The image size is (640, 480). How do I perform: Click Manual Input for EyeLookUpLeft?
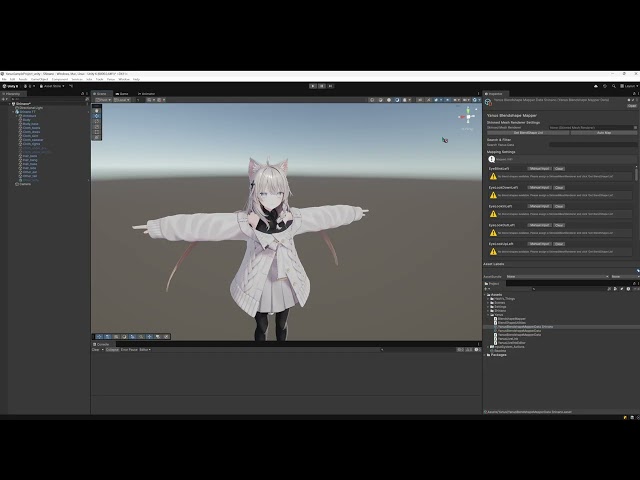(539, 244)
